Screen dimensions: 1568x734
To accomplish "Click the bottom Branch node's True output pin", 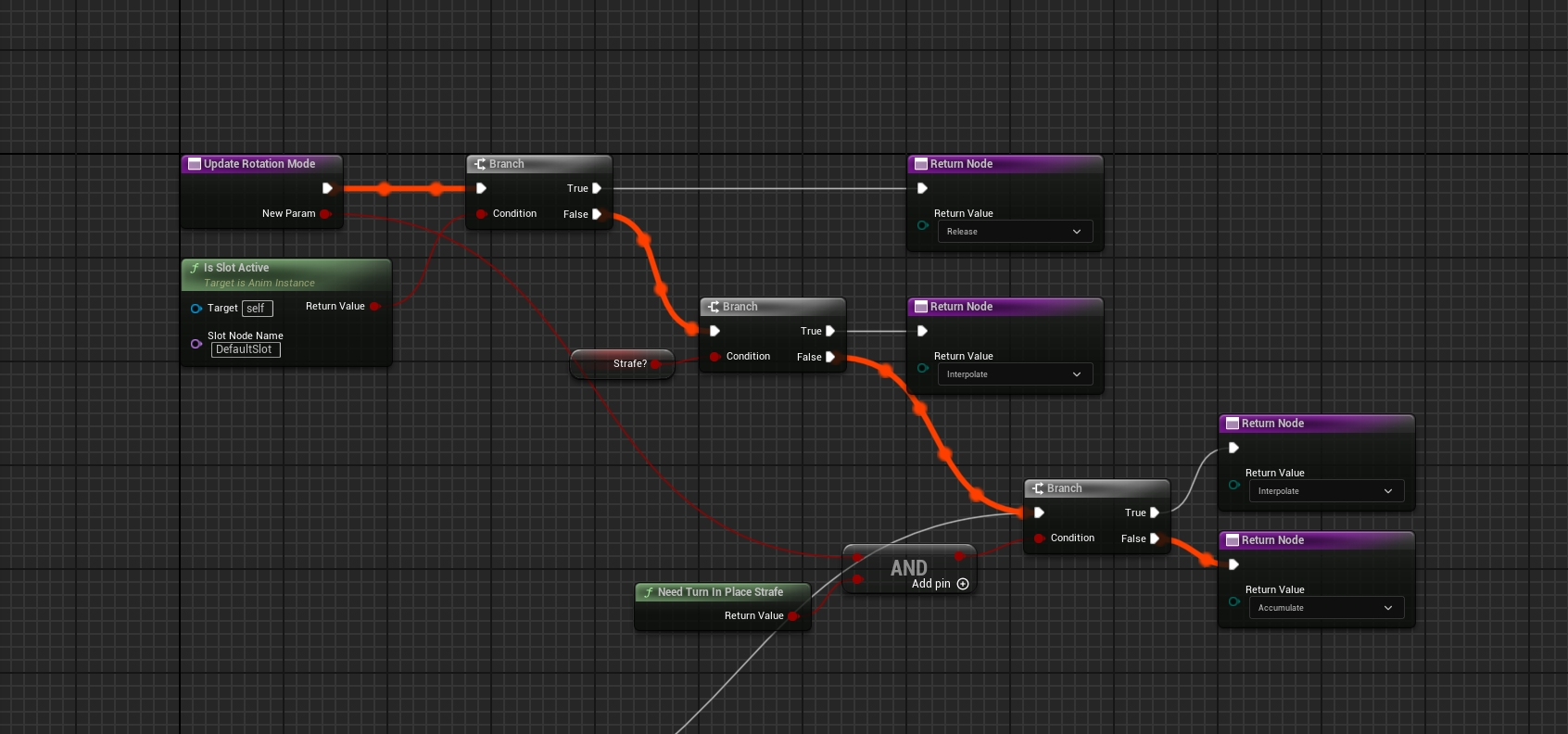I will 1155,513.
